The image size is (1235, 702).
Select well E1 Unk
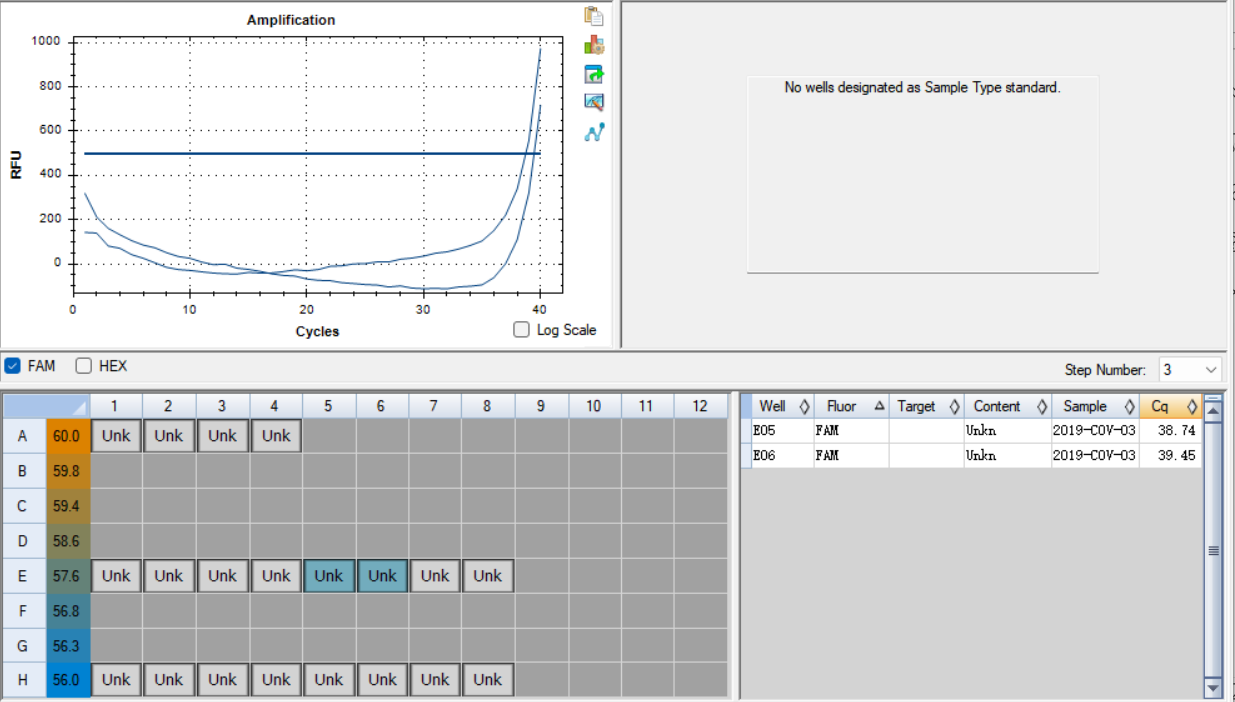coord(116,576)
